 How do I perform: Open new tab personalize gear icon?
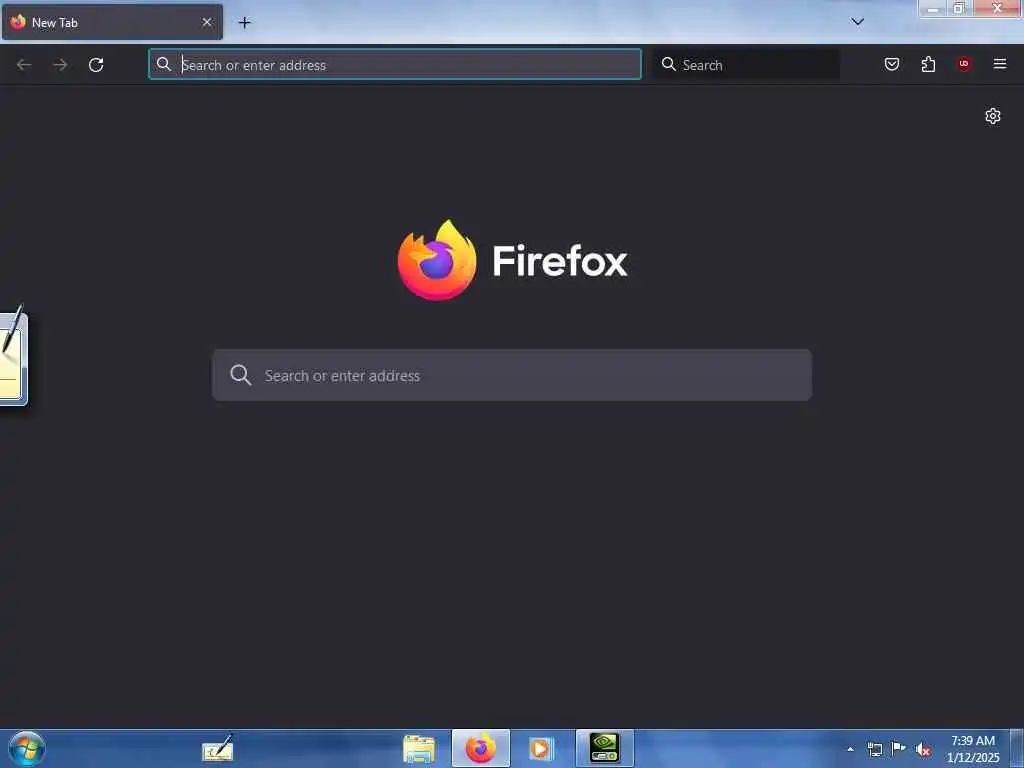993,116
